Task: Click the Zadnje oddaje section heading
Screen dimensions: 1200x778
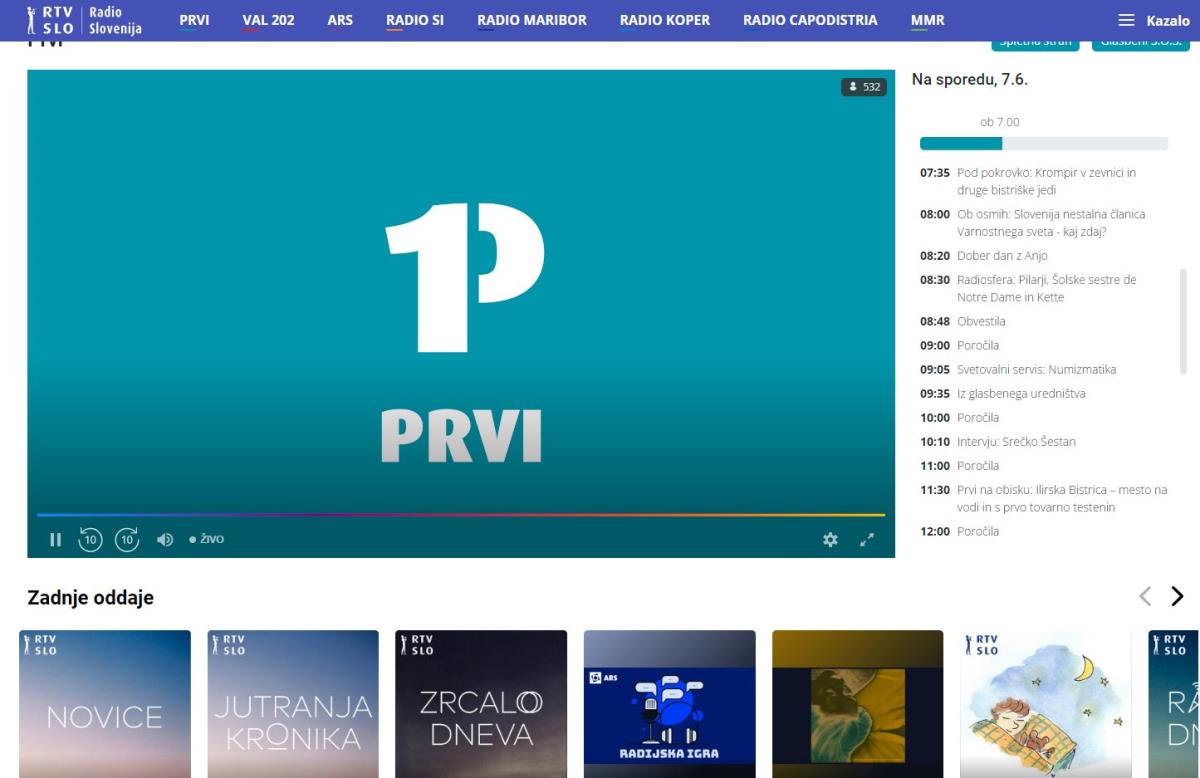Action: coord(91,598)
